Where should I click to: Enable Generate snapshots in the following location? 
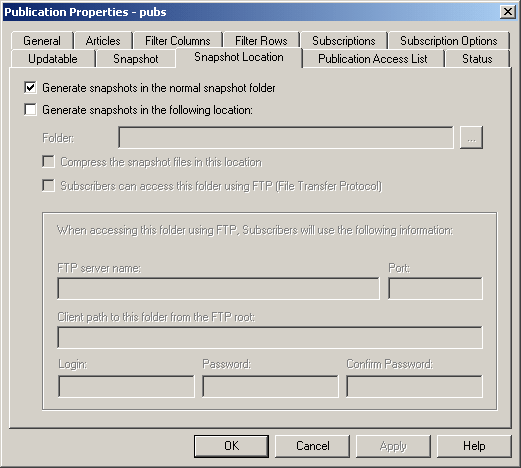click(30, 110)
